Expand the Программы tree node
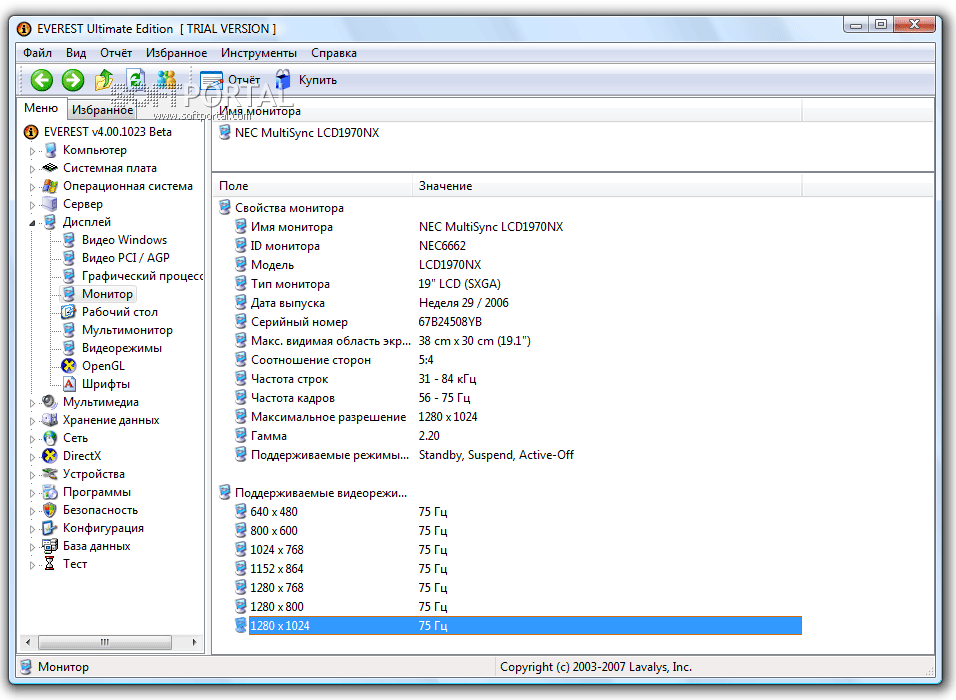 (33, 493)
